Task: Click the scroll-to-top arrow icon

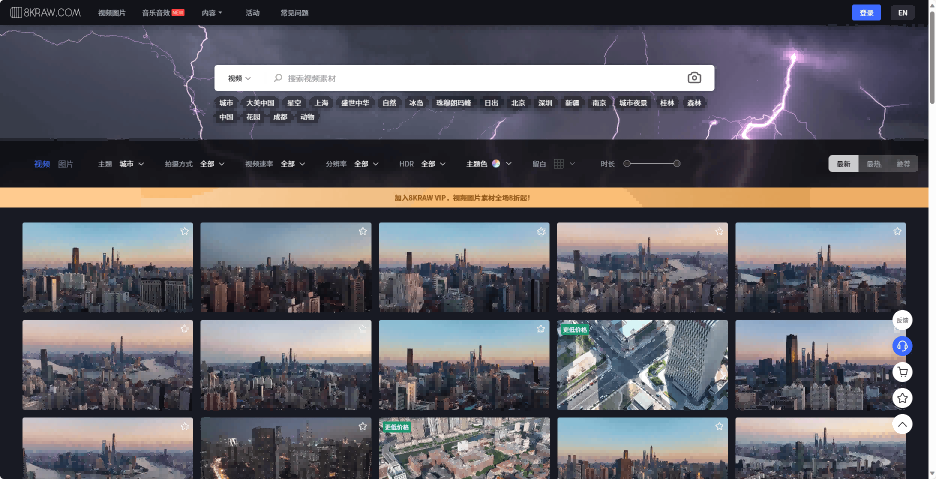Action: point(902,424)
